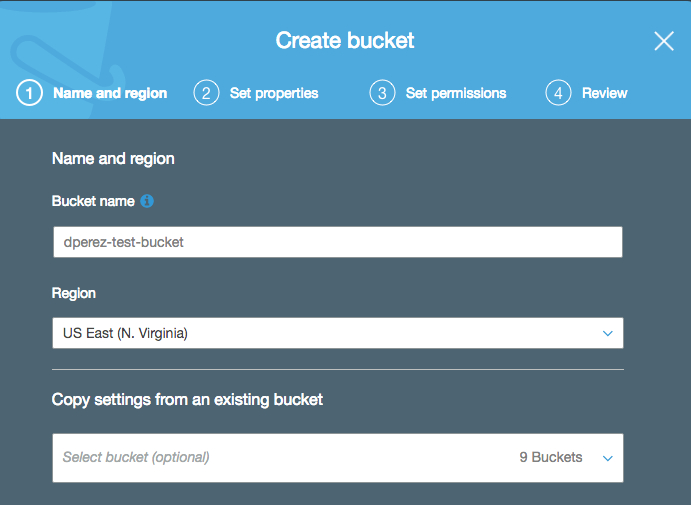Click the Region dropdown chevron arrow

608,334
